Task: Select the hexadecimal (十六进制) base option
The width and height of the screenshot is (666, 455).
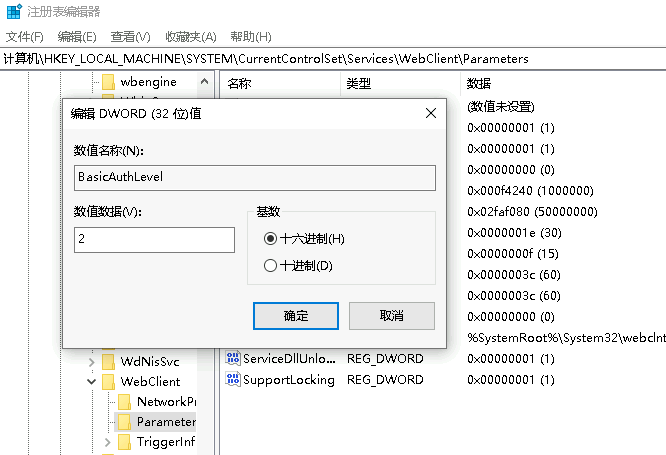Action: 269,239
